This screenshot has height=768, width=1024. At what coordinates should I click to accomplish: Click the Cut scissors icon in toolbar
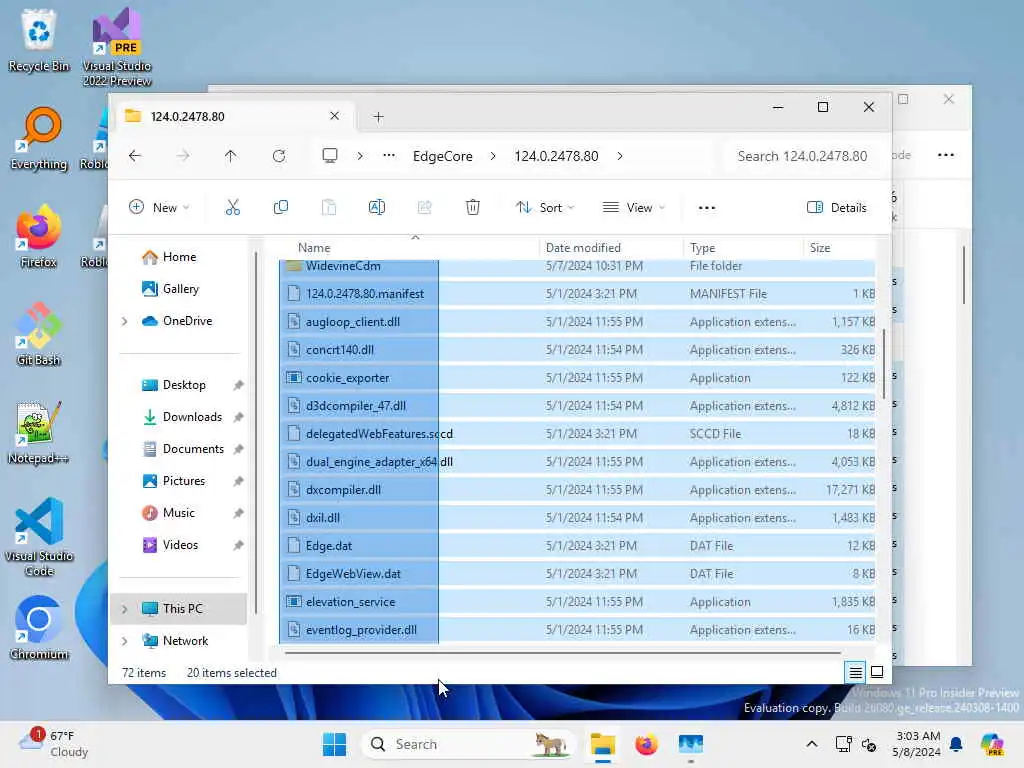232,208
